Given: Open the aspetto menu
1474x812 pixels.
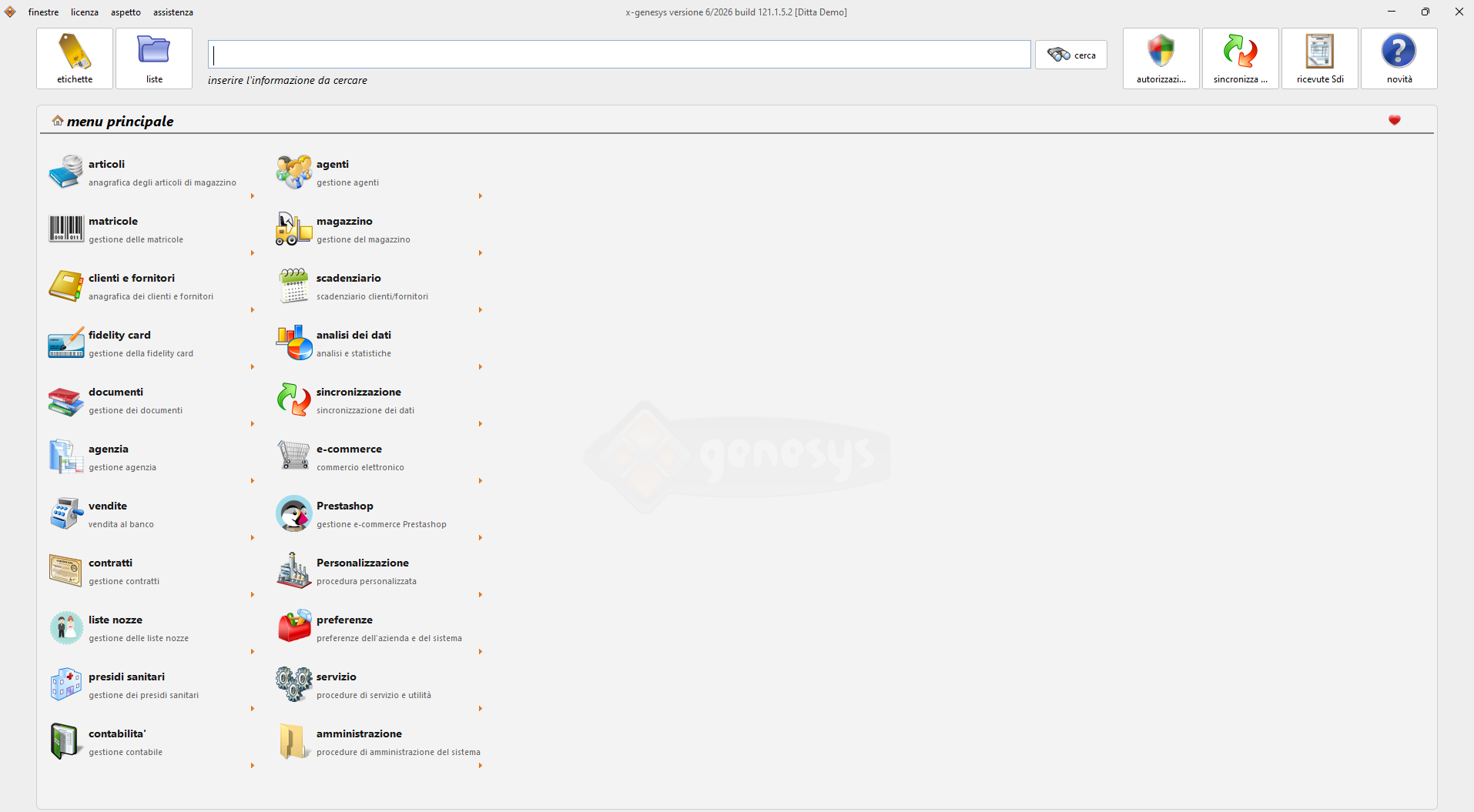Looking at the screenshot, I should pos(126,12).
